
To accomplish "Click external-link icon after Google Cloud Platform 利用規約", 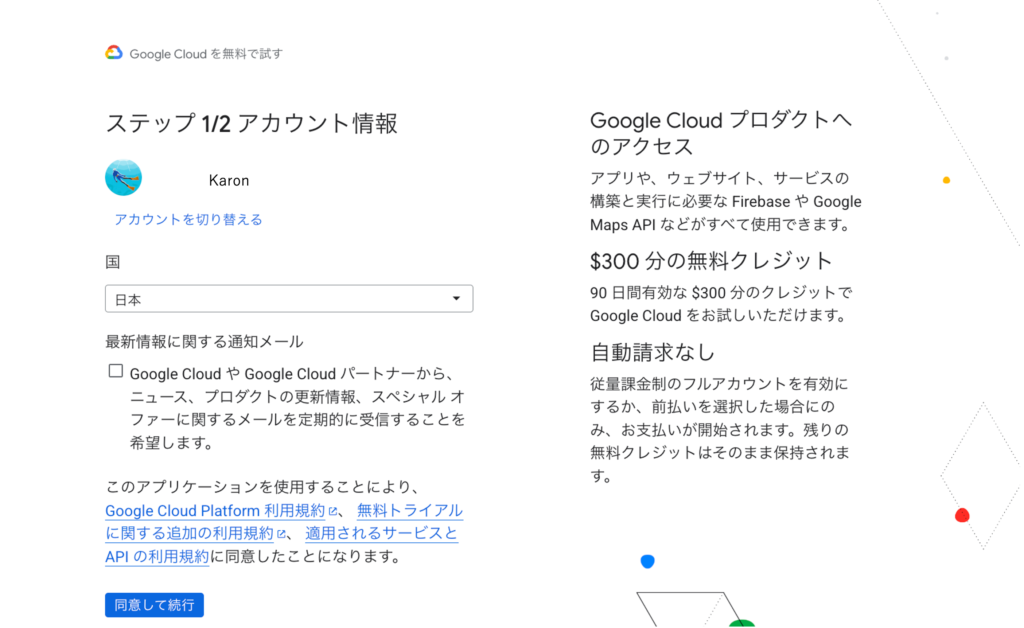I will (333, 511).
